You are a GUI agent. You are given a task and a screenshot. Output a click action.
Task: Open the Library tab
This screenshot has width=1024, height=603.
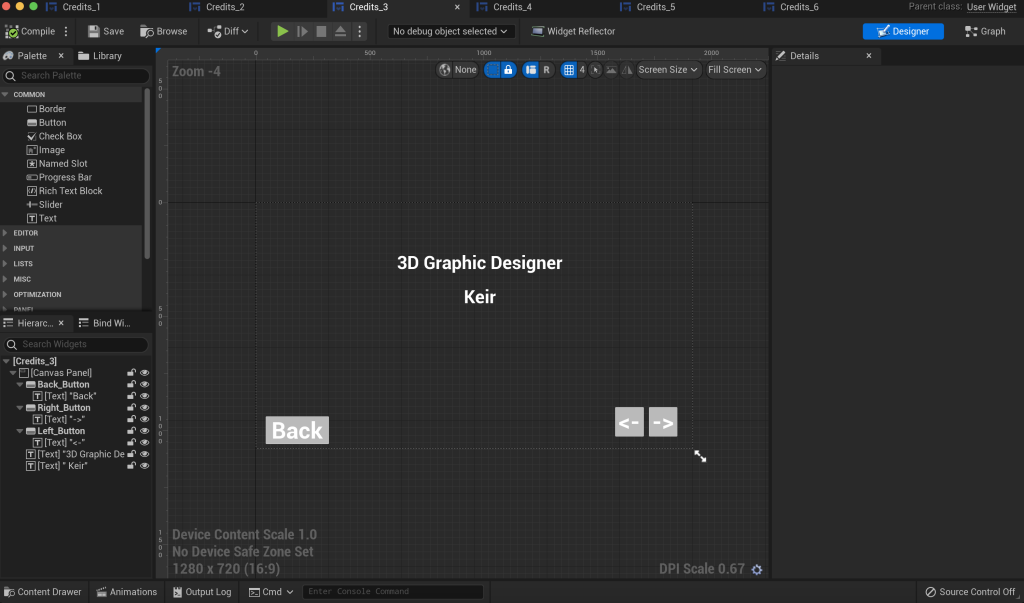[100, 56]
